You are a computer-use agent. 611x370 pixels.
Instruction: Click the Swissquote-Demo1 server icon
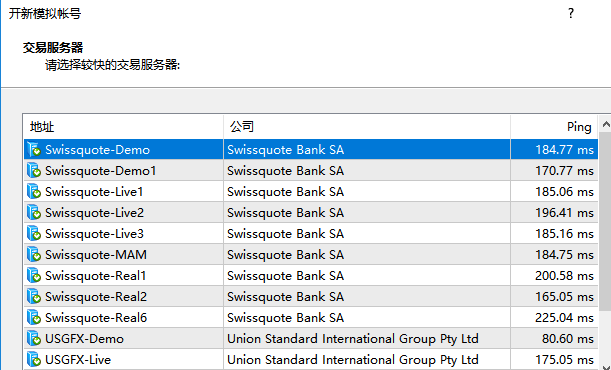(x=34, y=171)
